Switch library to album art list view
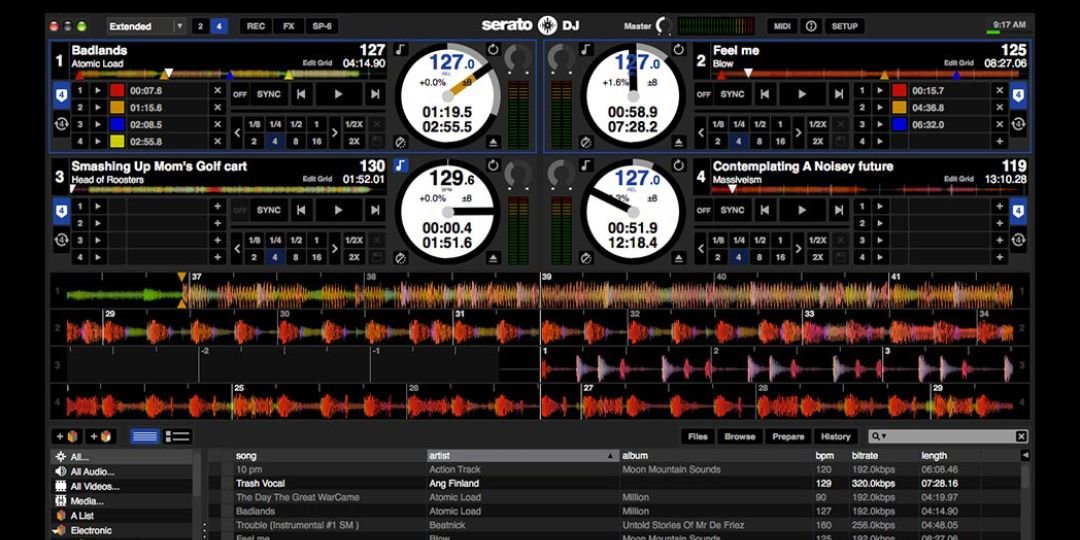Screen dimensions: 1080x540 [x=178, y=436]
